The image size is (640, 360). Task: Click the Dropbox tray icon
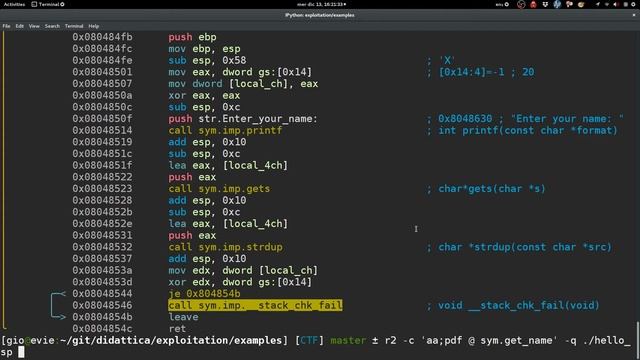(x=545, y=4)
